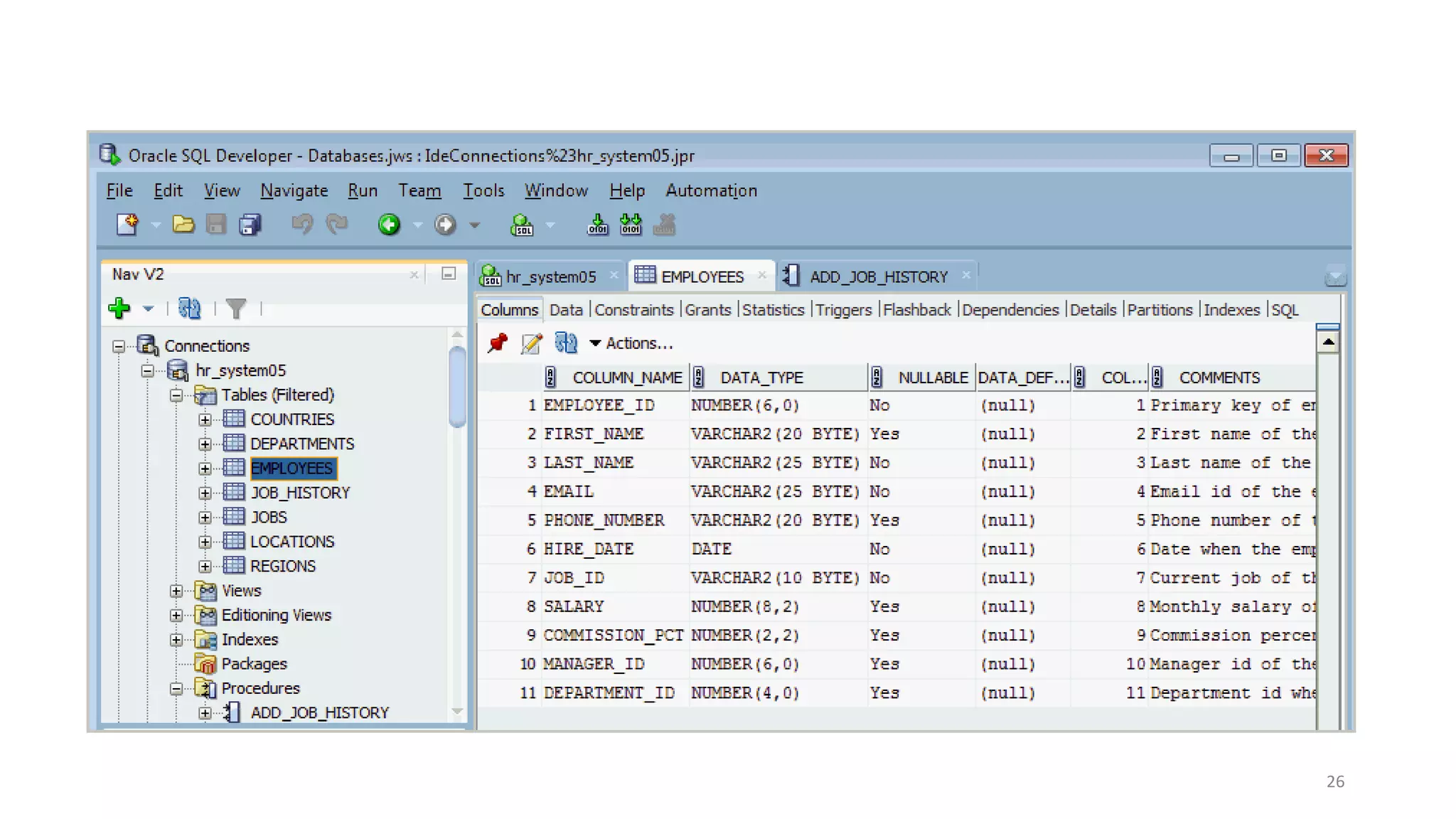
Task: Switch to the Constraints tab
Action: tap(633, 310)
